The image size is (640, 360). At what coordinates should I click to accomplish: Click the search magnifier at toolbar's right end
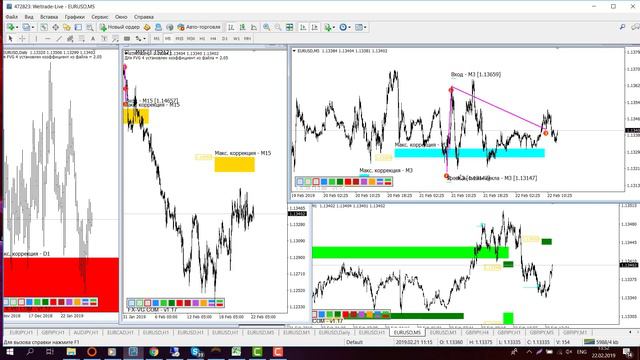622,27
